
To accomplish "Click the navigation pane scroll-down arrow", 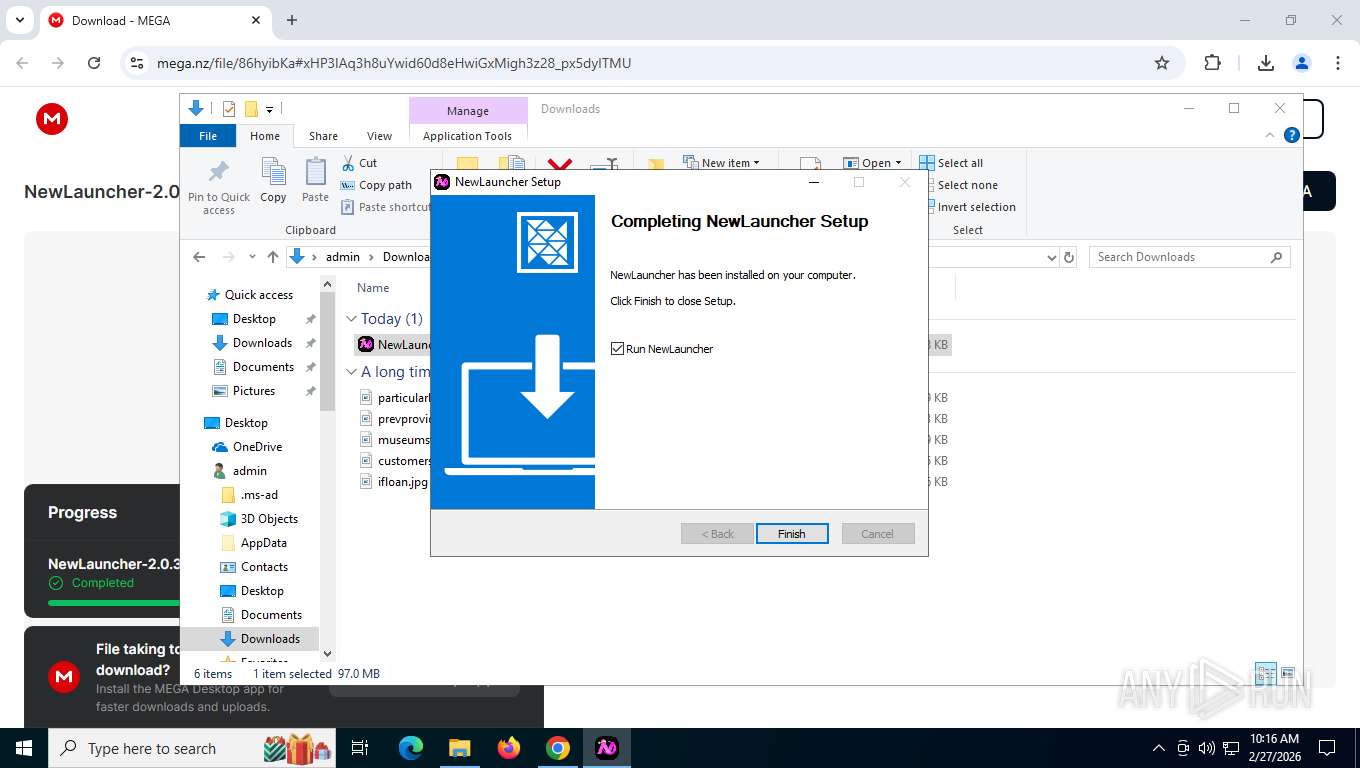I will (327, 654).
